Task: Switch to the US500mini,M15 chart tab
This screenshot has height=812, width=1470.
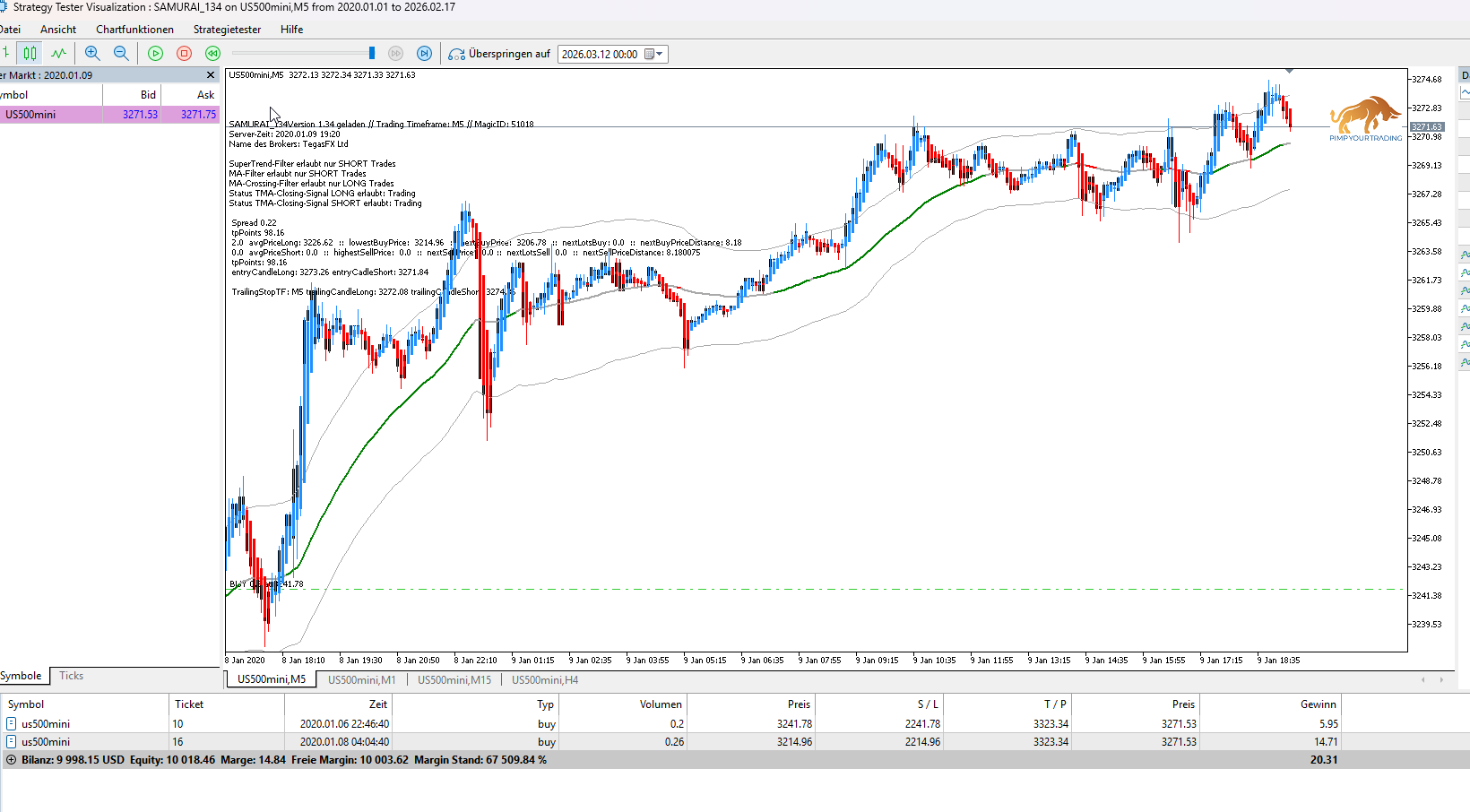Action: point(454,680)
